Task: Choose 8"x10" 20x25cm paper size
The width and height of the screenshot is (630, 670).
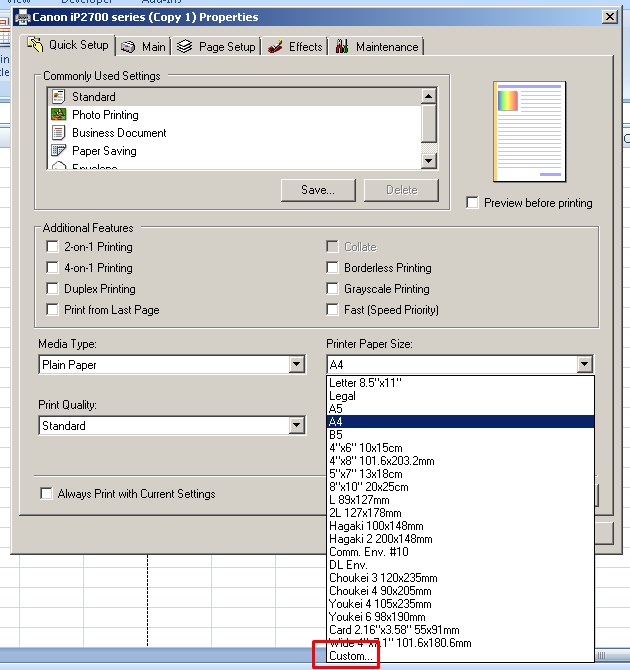Action: click(x=460, y=487)
